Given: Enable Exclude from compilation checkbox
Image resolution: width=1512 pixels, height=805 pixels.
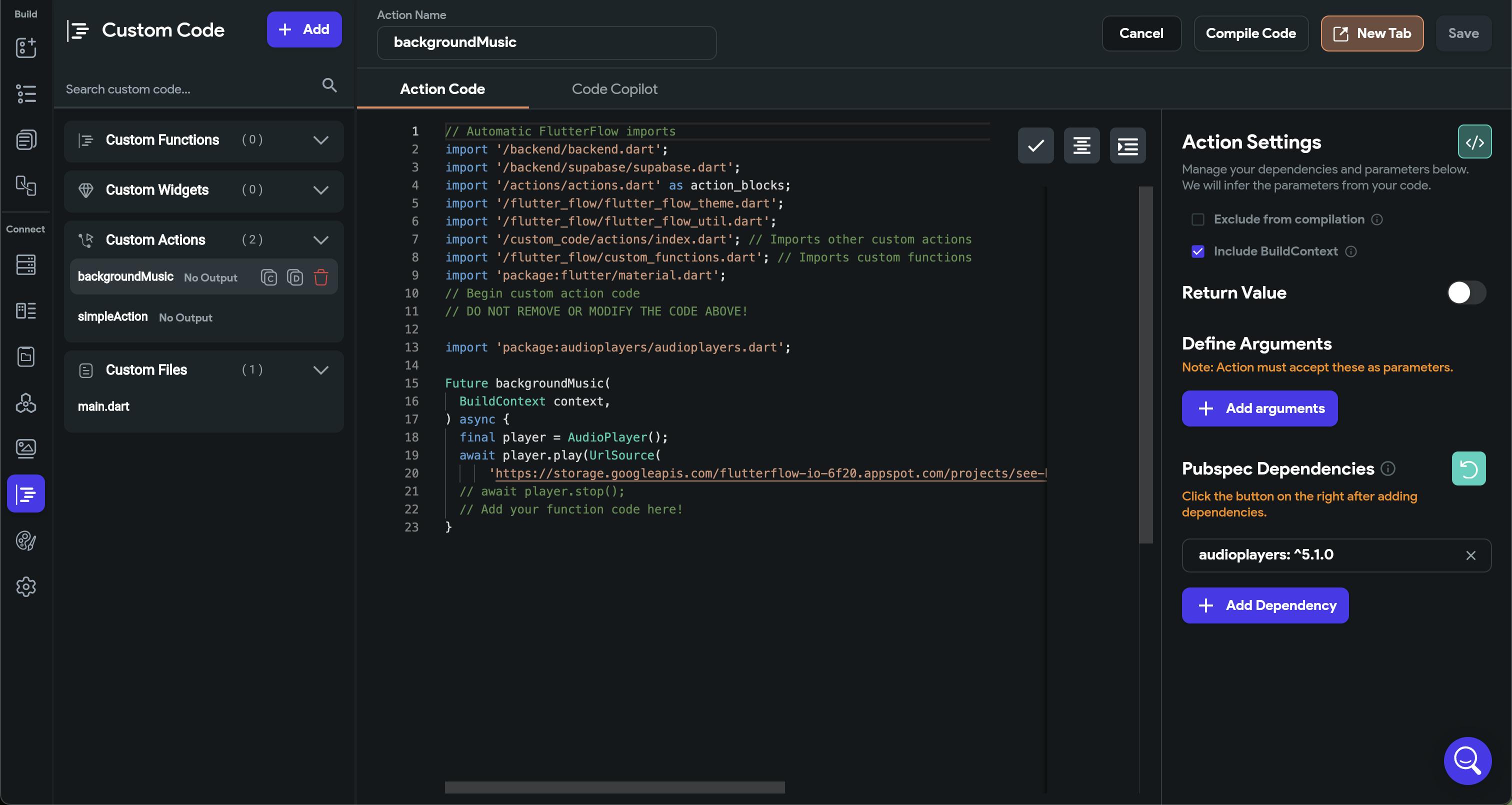Looking at the screenshot, I should coord(1198,219).
